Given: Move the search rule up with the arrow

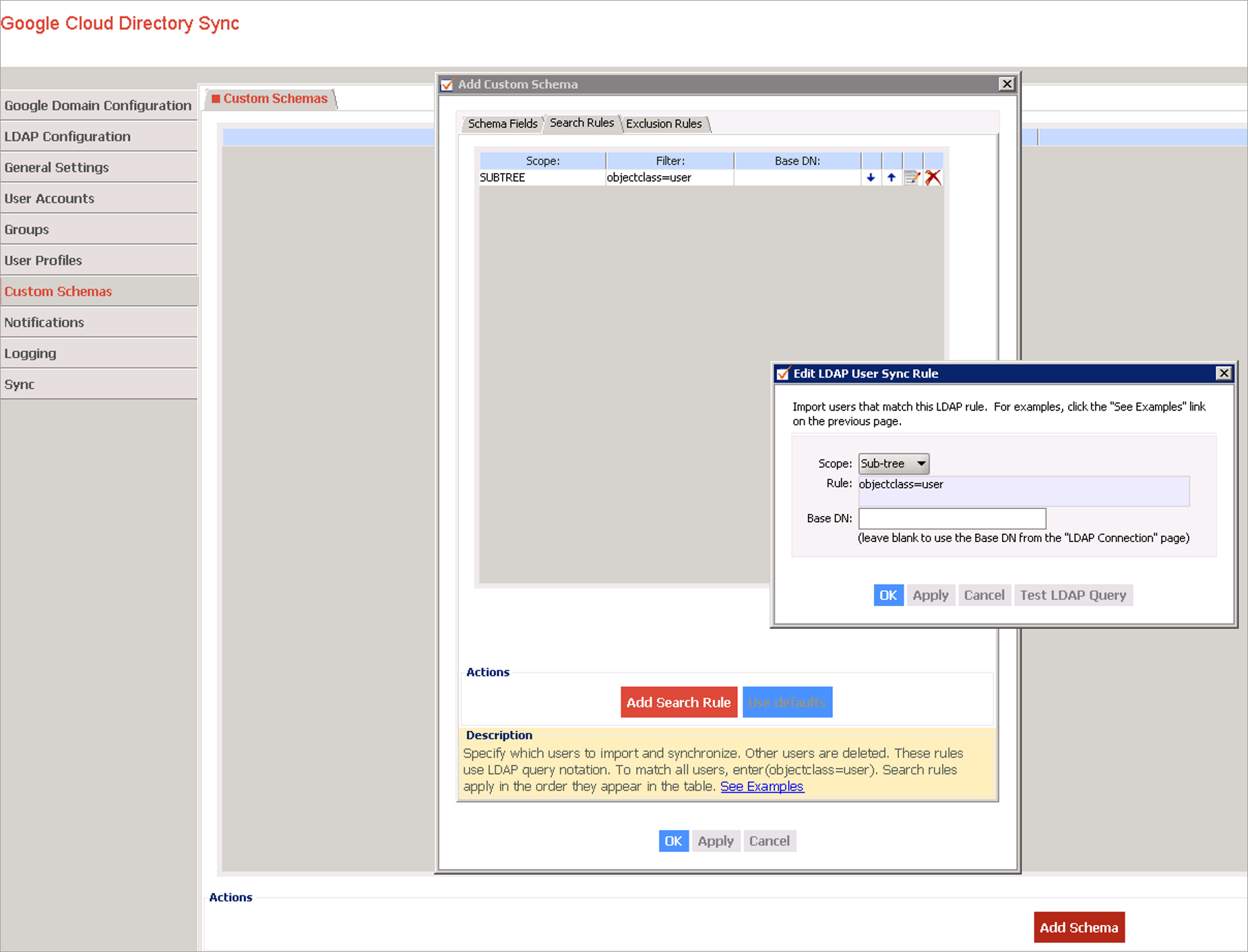Looking at the screenshot, I should 891,178.
